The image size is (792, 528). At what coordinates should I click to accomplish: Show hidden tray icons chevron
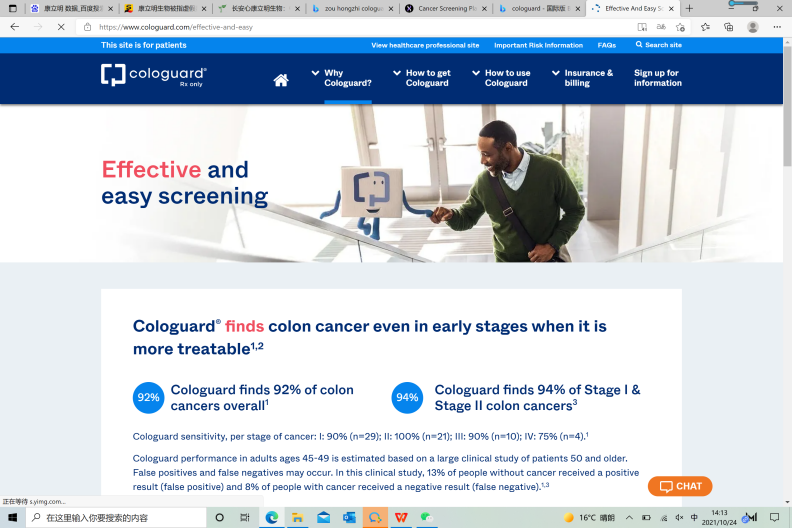pyautogui.click(x=629, y=517)
